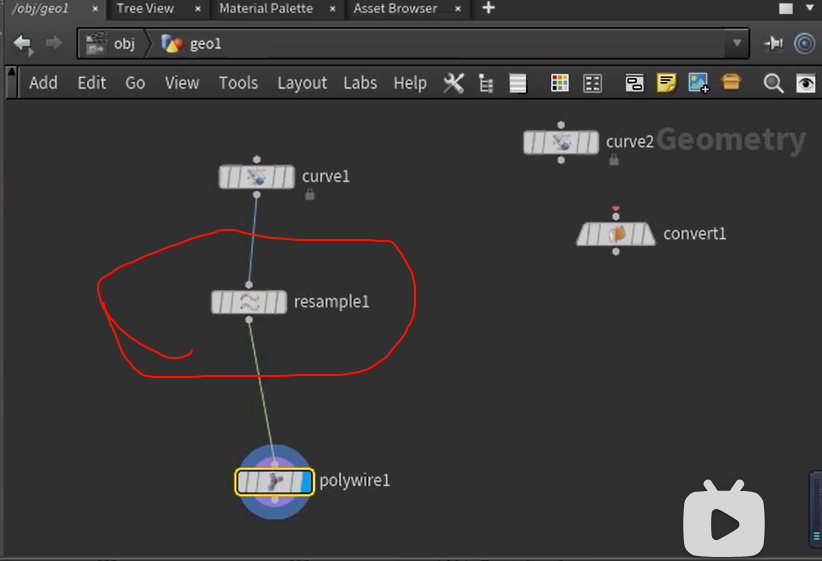The width and height of the screenshot is (822, 561).
Task: Click the convert1 node name label
Action: [695, 234]
